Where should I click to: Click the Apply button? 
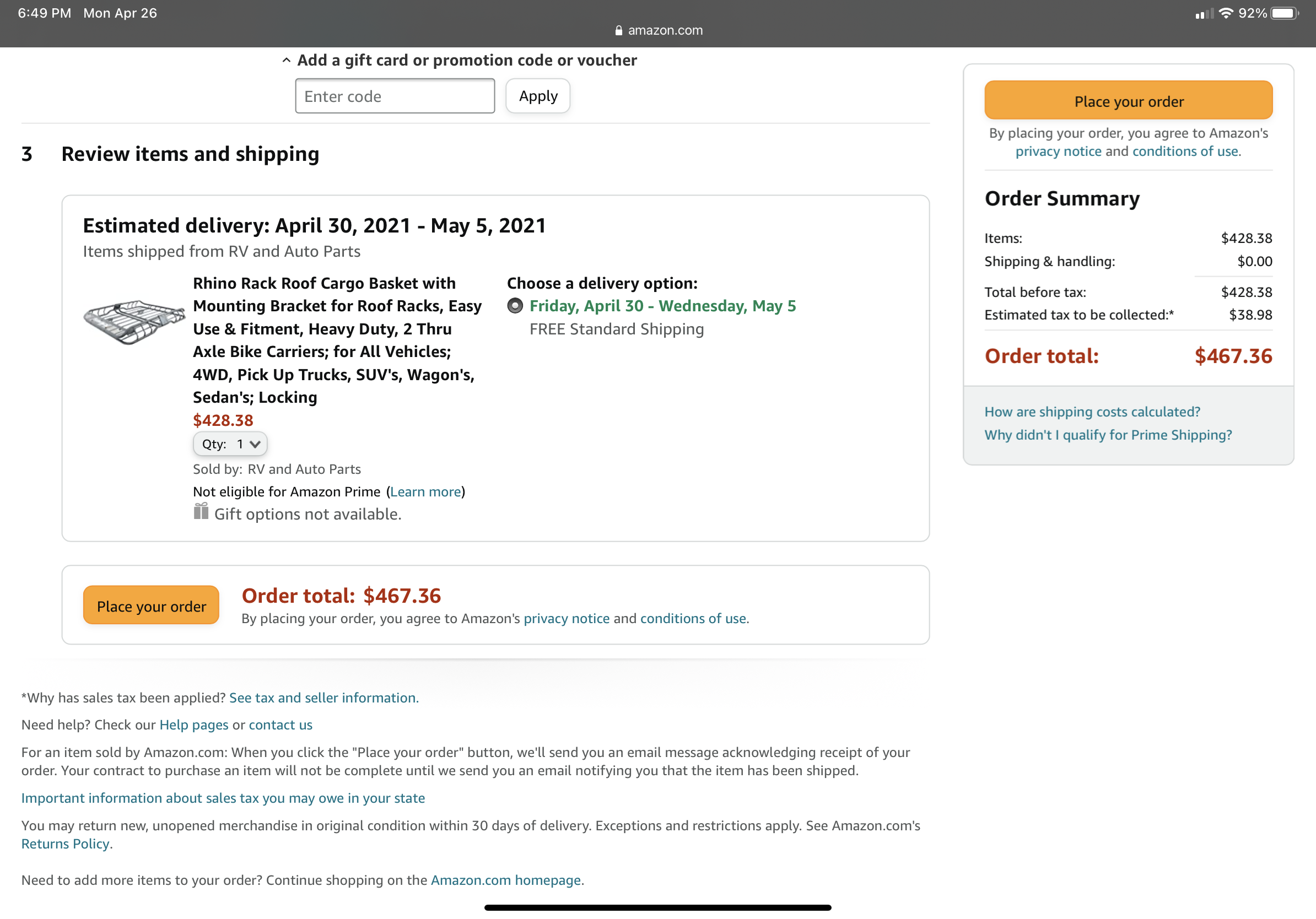tap(538, 96)
